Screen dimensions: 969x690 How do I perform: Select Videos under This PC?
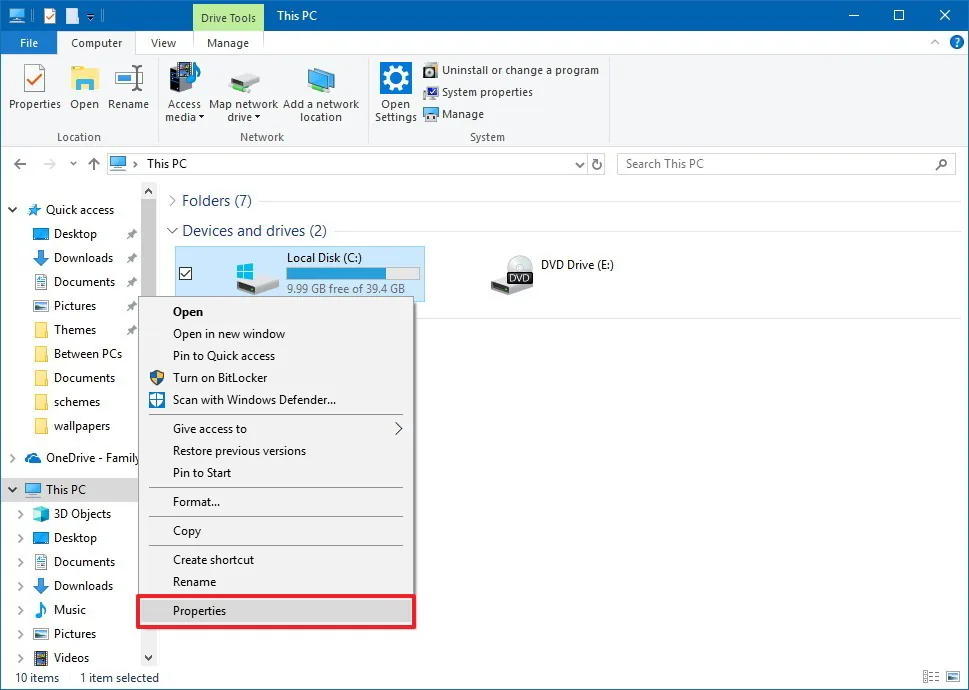coord(71,658)
